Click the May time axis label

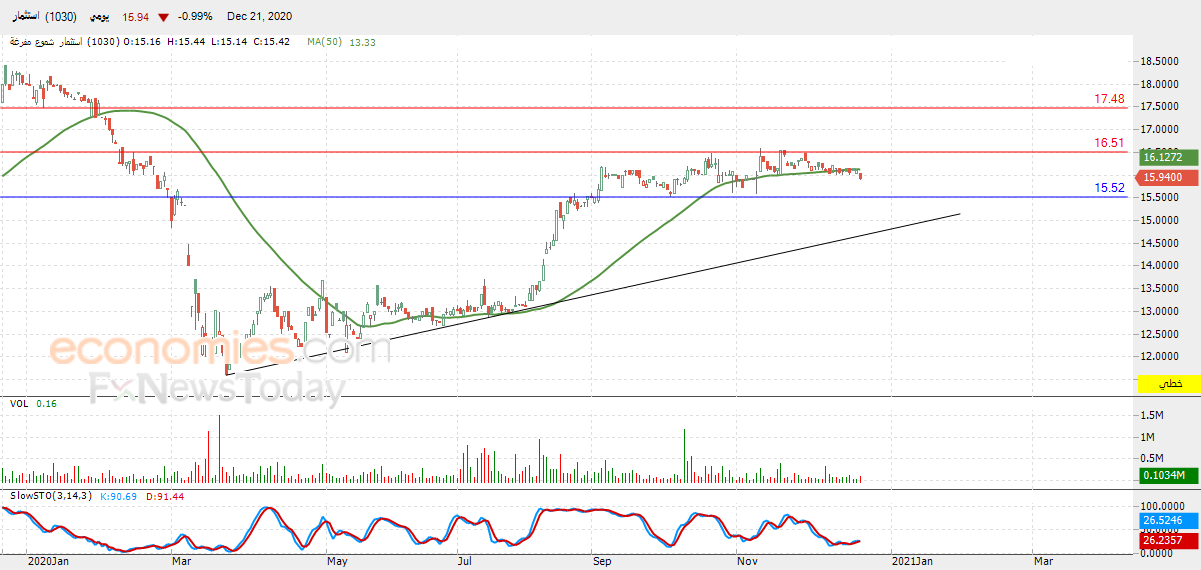(x=337, y=562)
